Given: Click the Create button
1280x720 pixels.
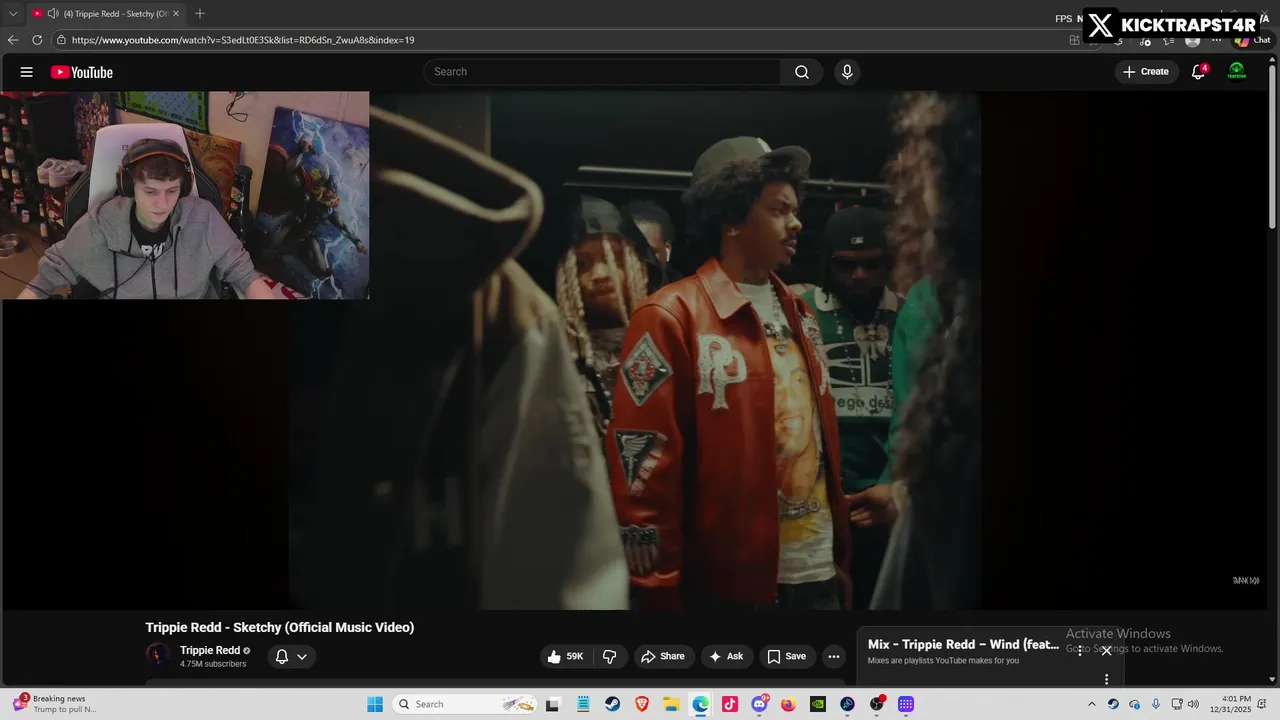Looking at the screenshot, I should 1146,72.
